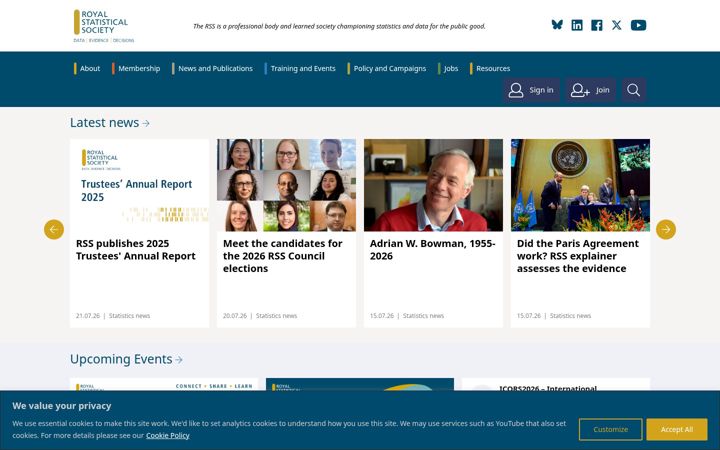The width and height of the screenshot is (720, 450).
Task: Read 'RSS publishes 2025 Trustees' Annual Report'
Action: pos(136,250)
